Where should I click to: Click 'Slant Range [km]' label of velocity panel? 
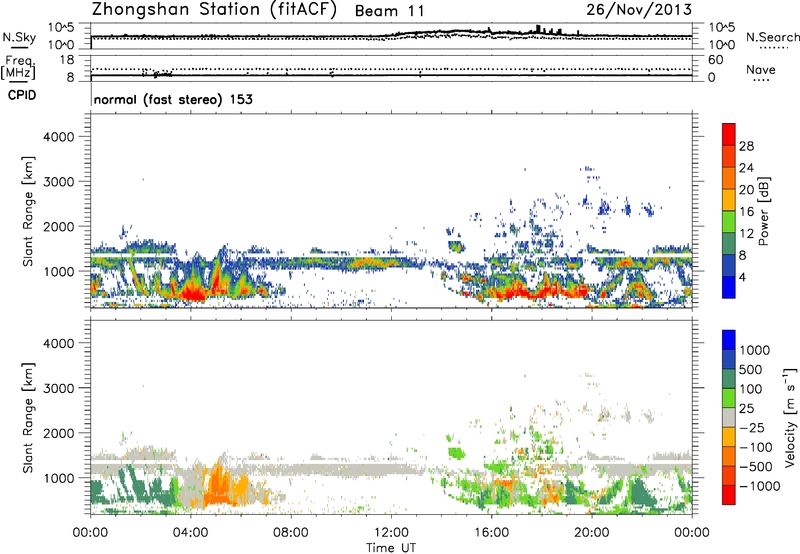tap(28, 417)
